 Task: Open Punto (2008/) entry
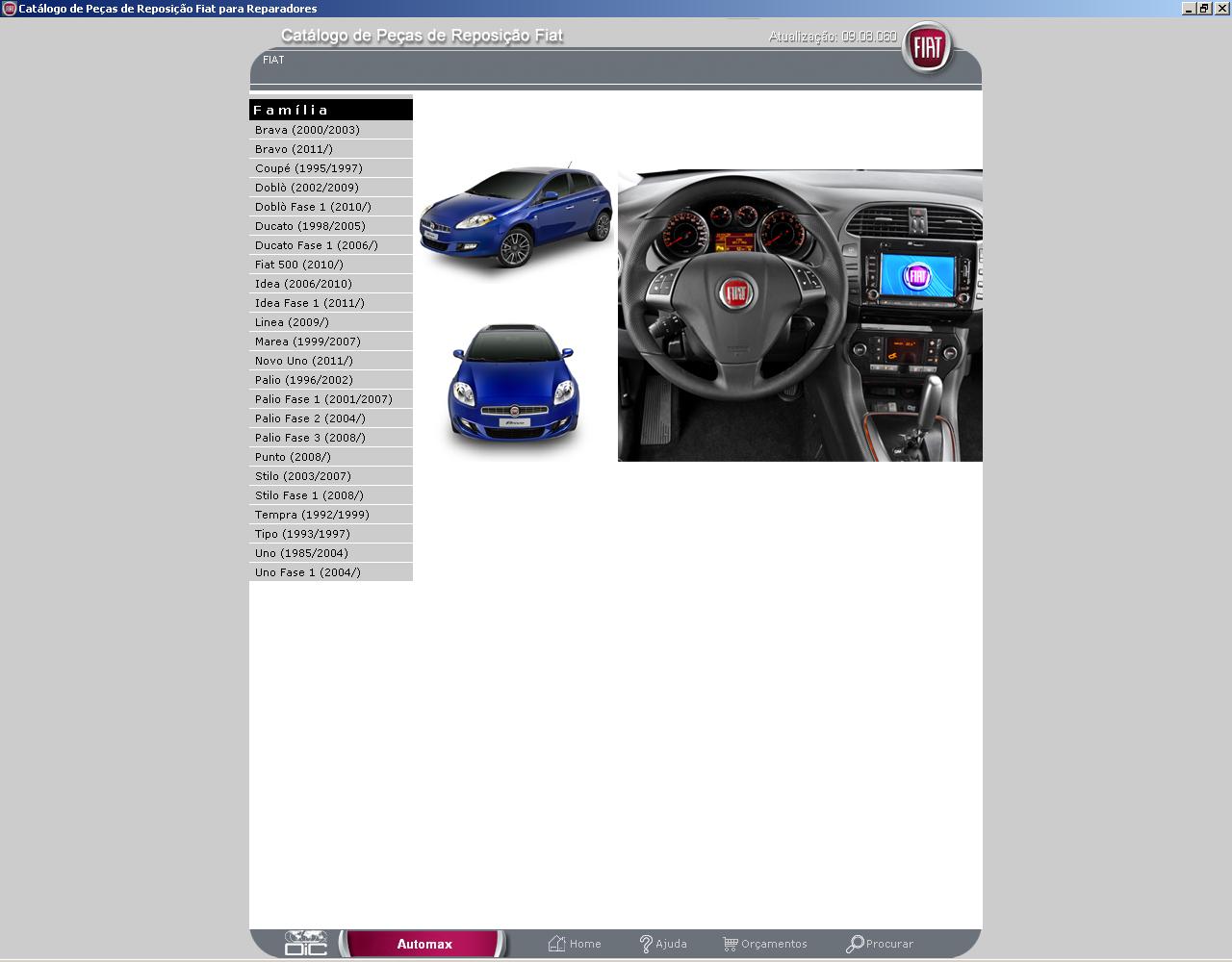point(331,457)
